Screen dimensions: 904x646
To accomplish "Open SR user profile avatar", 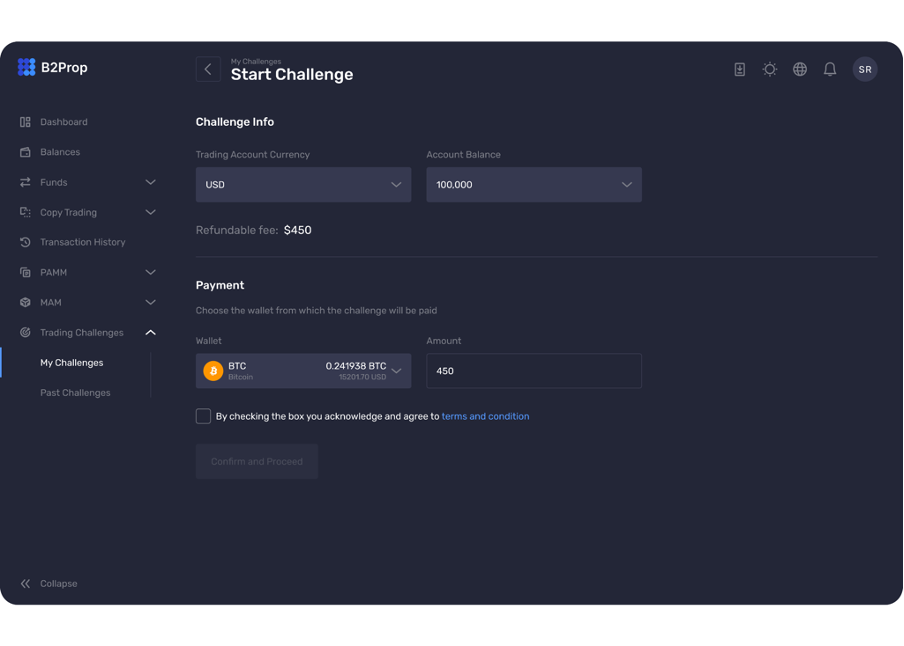I will pyautogui.click(x=865, y=69).
